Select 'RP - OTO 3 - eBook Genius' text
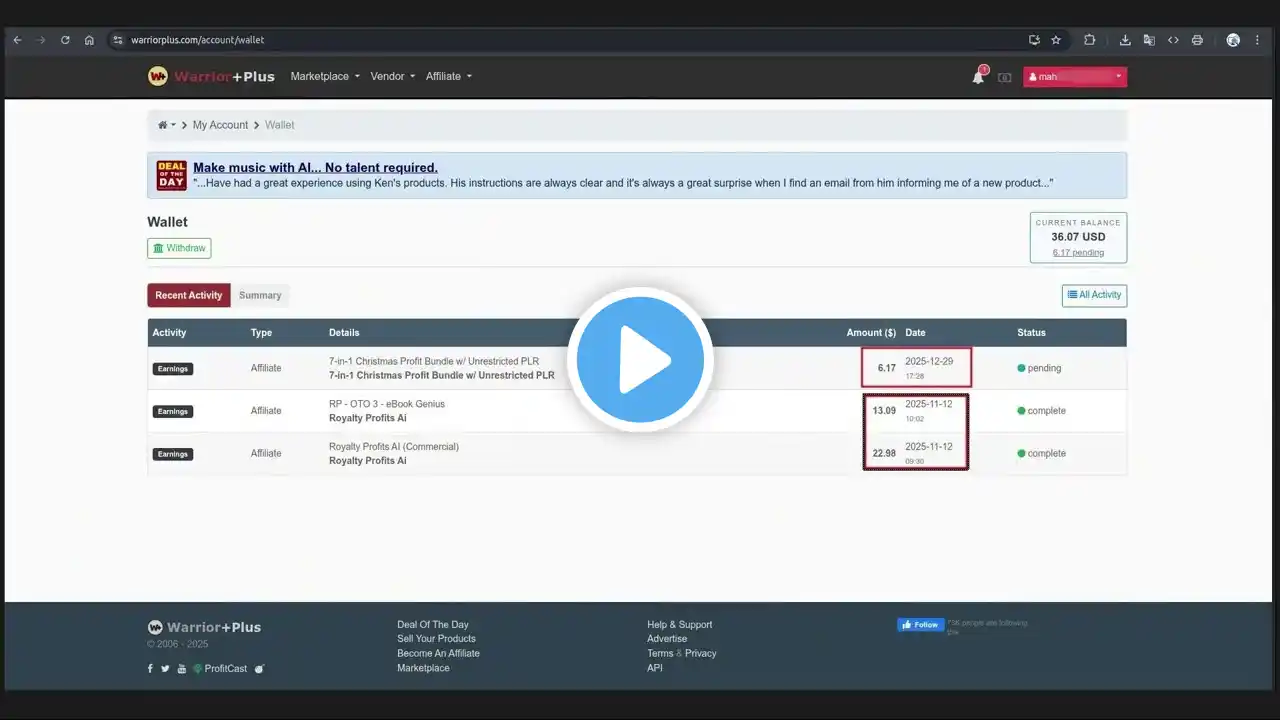This screenshot has width=1280, height=720. 387,404
